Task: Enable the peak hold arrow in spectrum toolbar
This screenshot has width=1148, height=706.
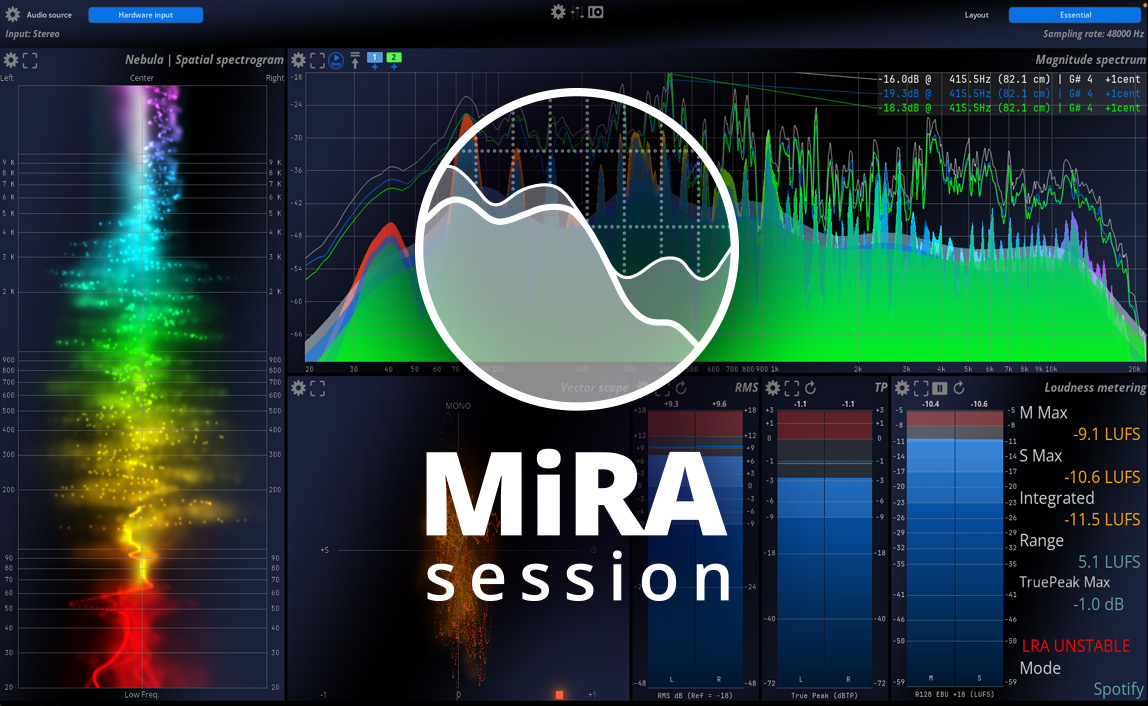Action: coord(354,59)
